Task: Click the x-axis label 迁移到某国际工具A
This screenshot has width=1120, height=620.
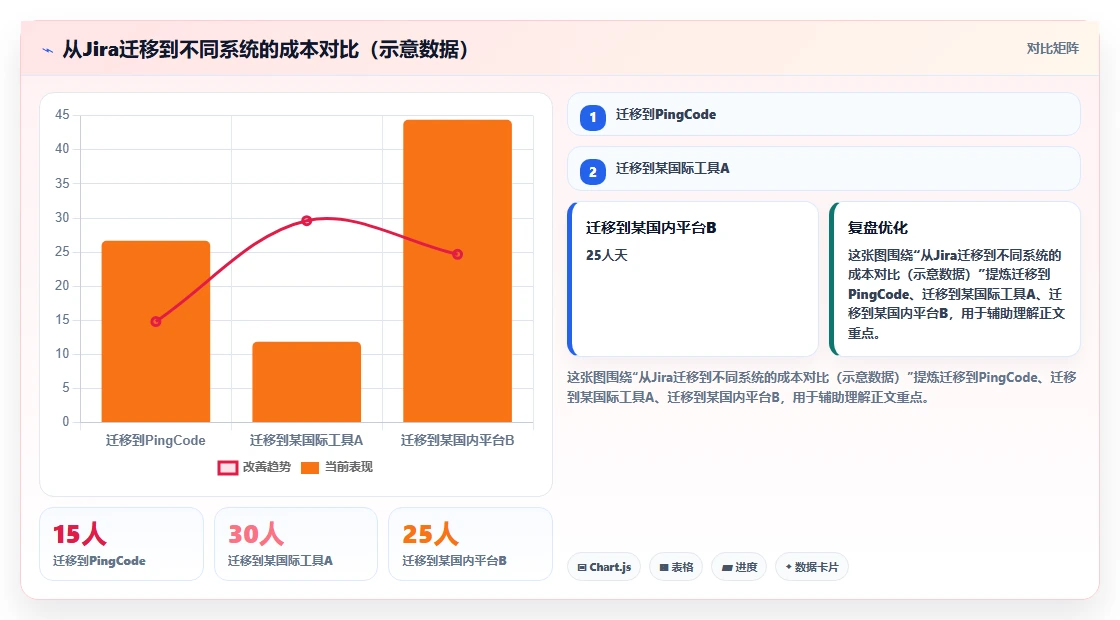Action: tap(306, 441)
